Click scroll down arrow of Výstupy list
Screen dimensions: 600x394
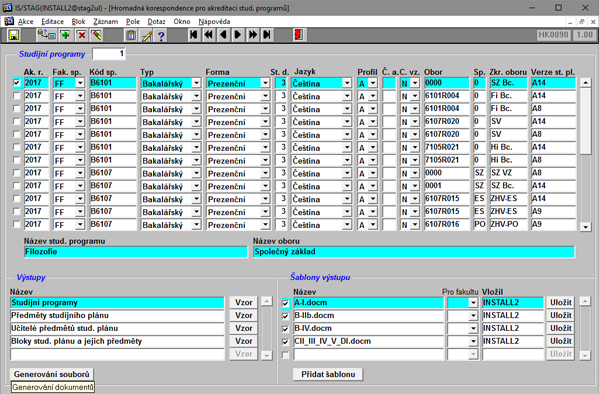[267, 356]
